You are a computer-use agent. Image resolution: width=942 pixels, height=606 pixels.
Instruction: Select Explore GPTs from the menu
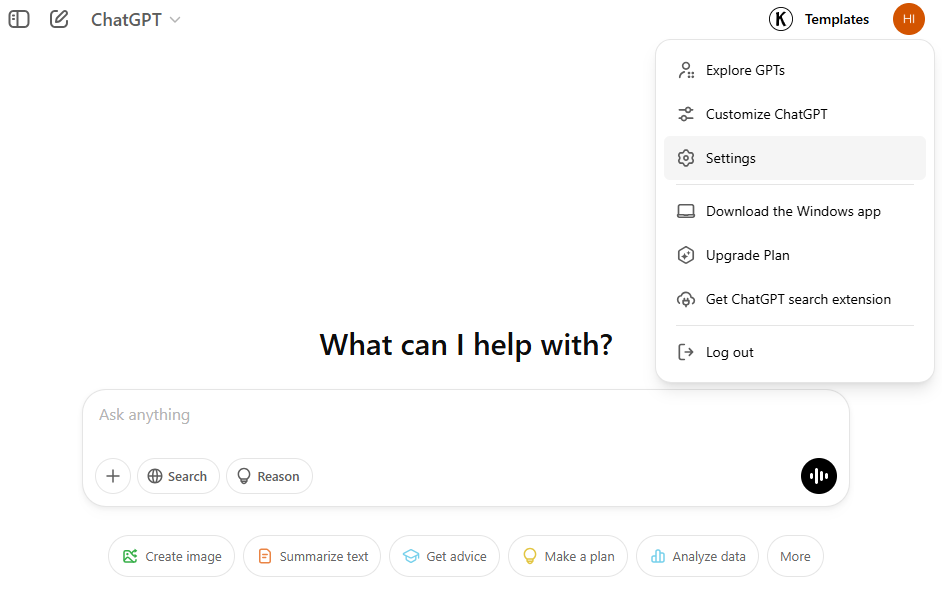coord(794,70)
